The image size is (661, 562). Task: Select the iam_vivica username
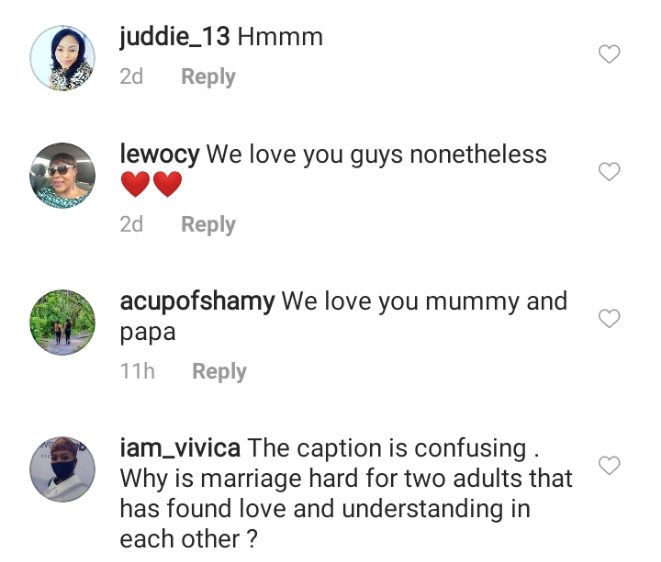(180, 448)
